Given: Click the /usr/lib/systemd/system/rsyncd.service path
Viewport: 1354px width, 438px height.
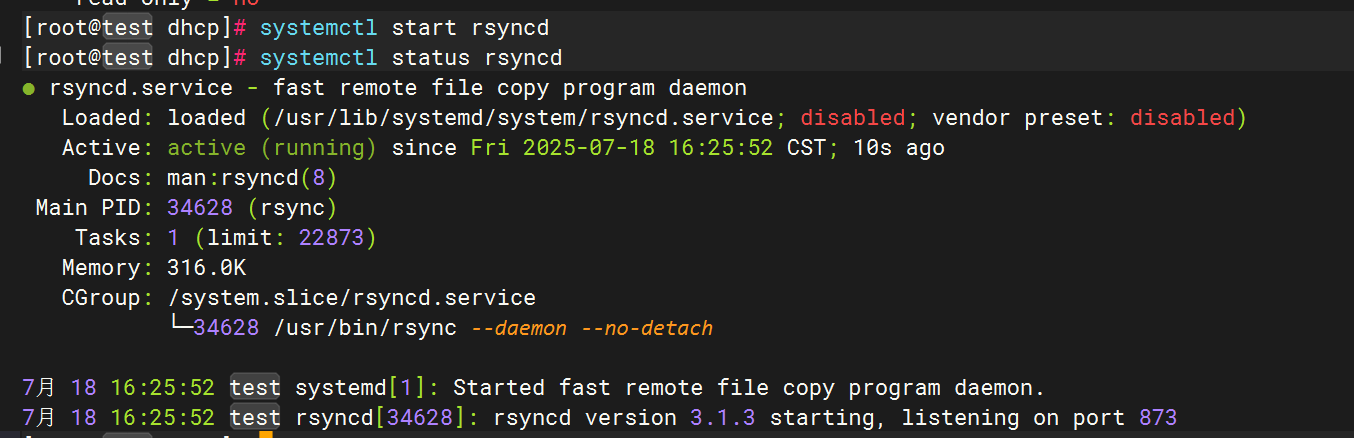Looking at the screenshot, I should [523, 118].
